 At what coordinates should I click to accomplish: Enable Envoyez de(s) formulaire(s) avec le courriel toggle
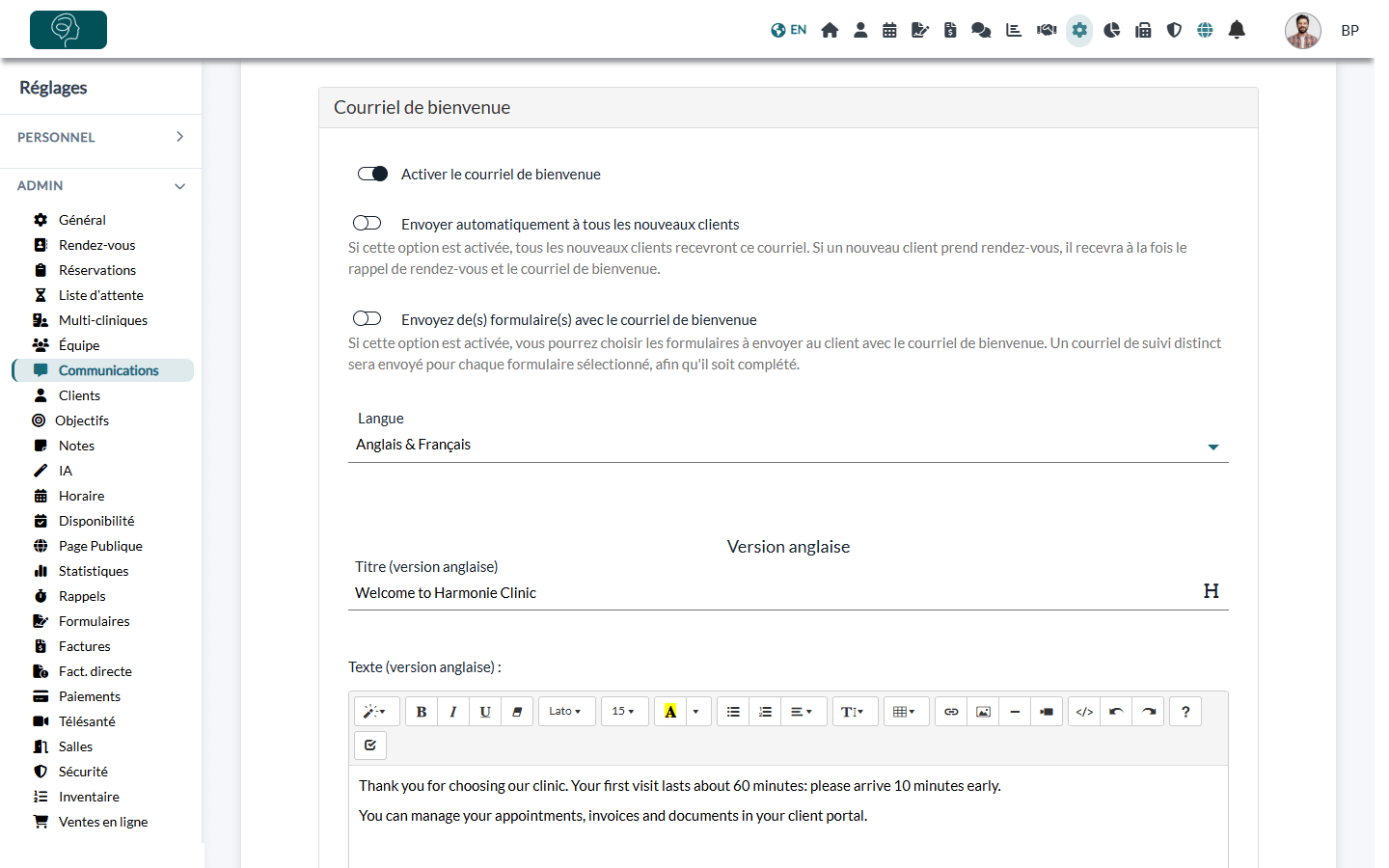(368, 318)
